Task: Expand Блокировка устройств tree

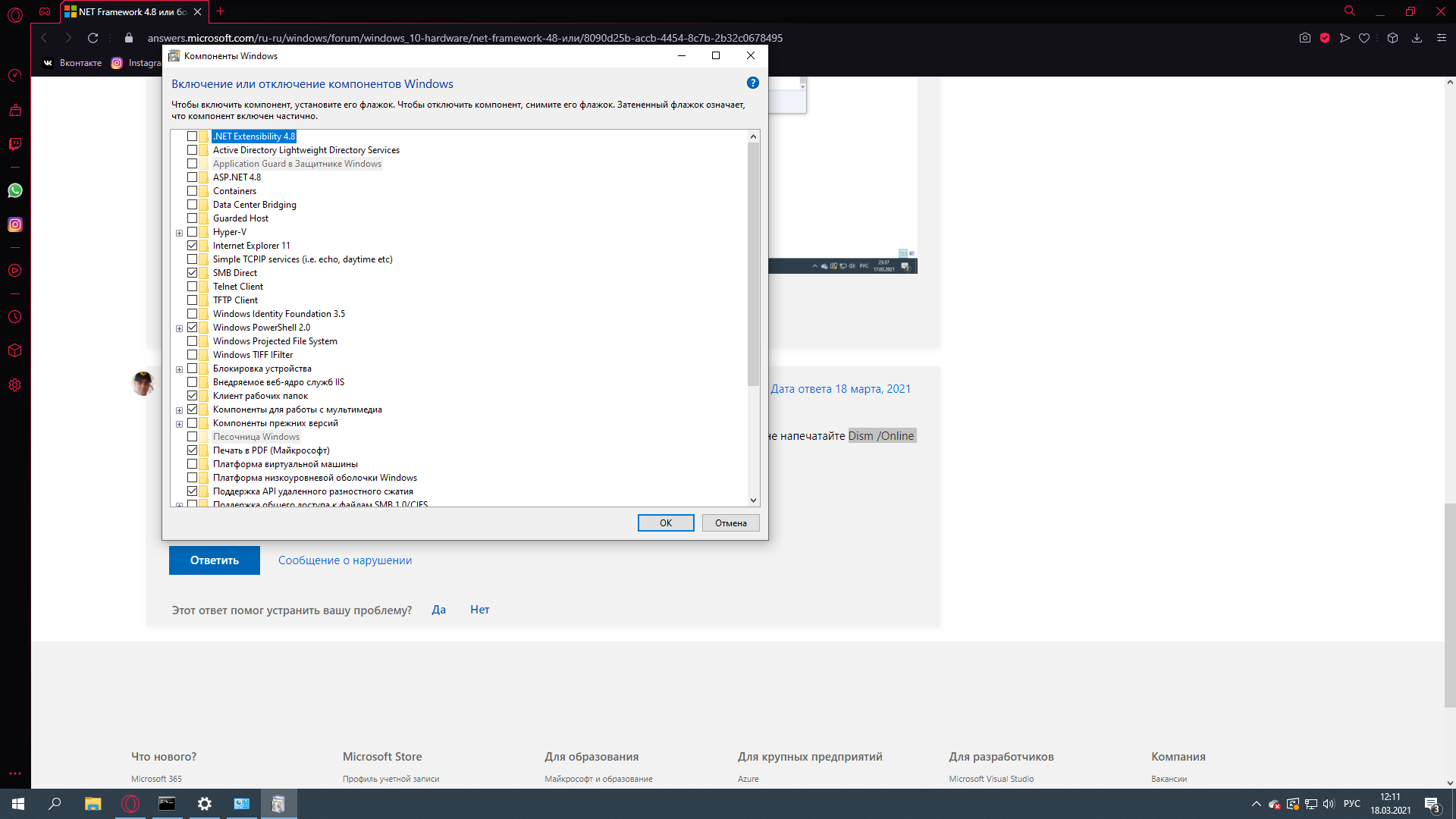Action: [x=178, y=368]
